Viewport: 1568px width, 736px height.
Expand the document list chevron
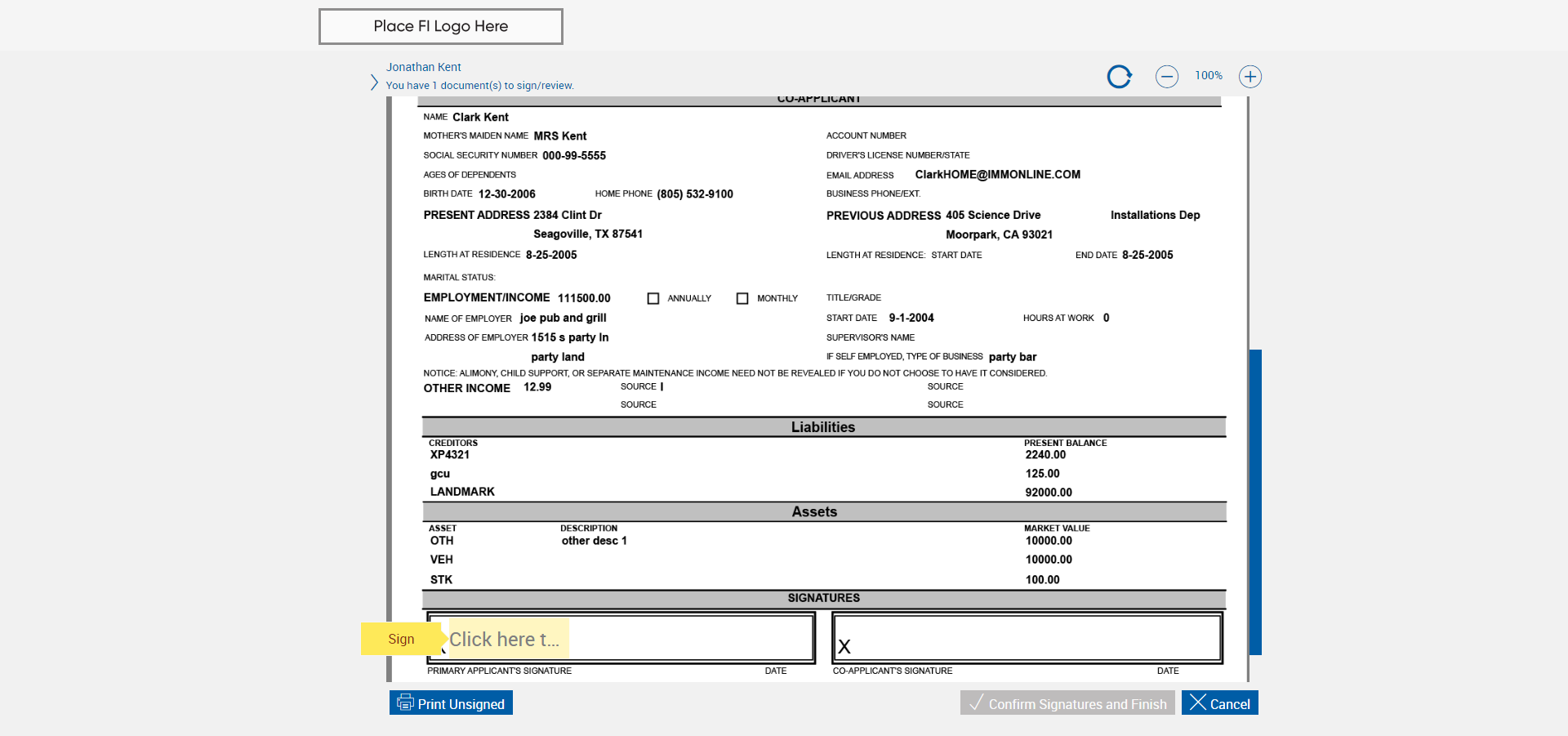point(374,83)
